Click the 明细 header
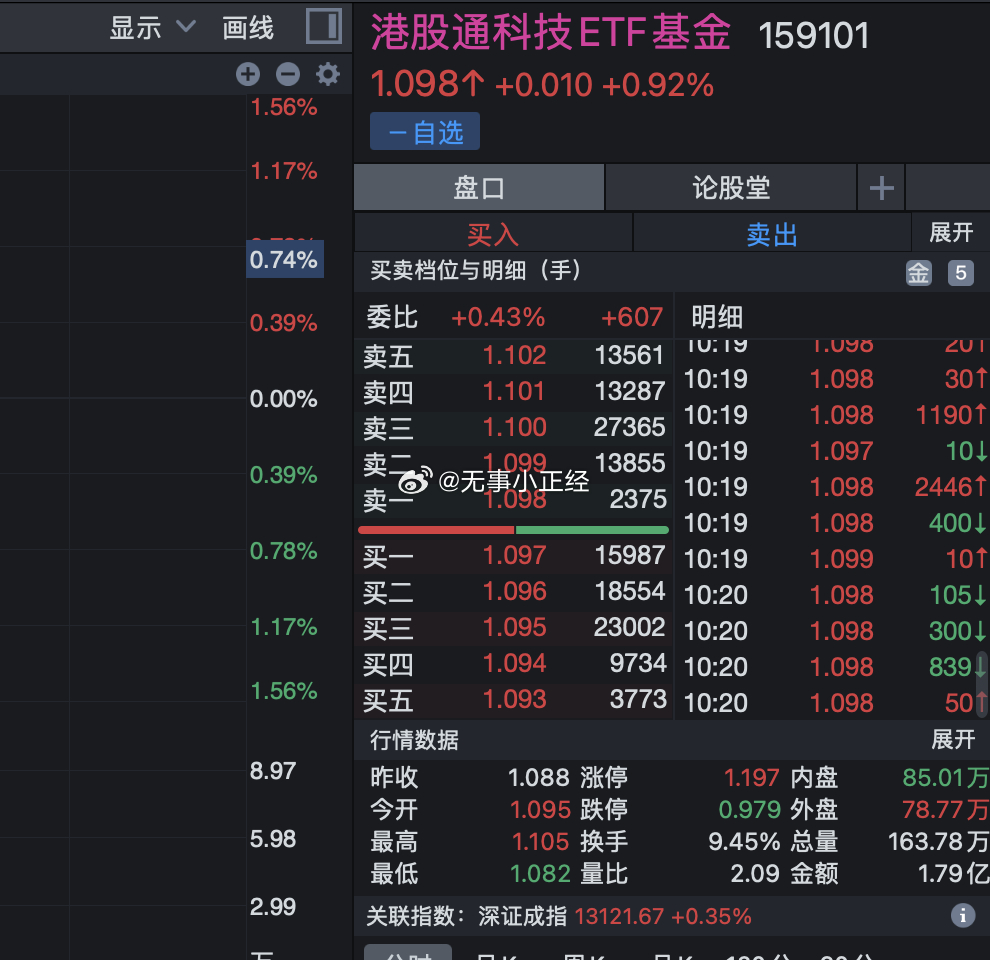The width and height of the screenshot is (990, 960). point(717,317)
